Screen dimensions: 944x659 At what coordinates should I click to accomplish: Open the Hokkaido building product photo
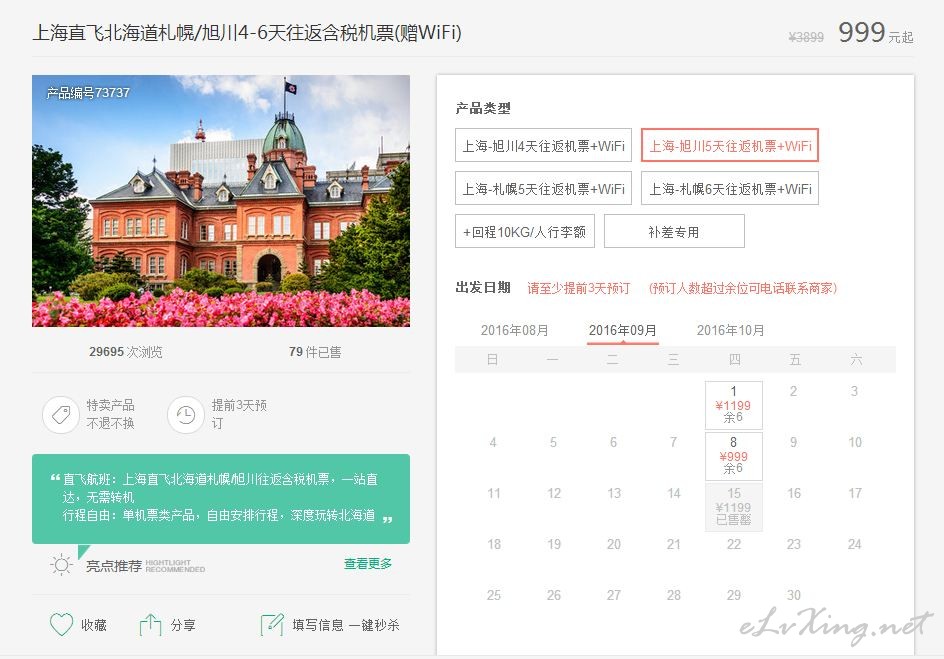221,201
